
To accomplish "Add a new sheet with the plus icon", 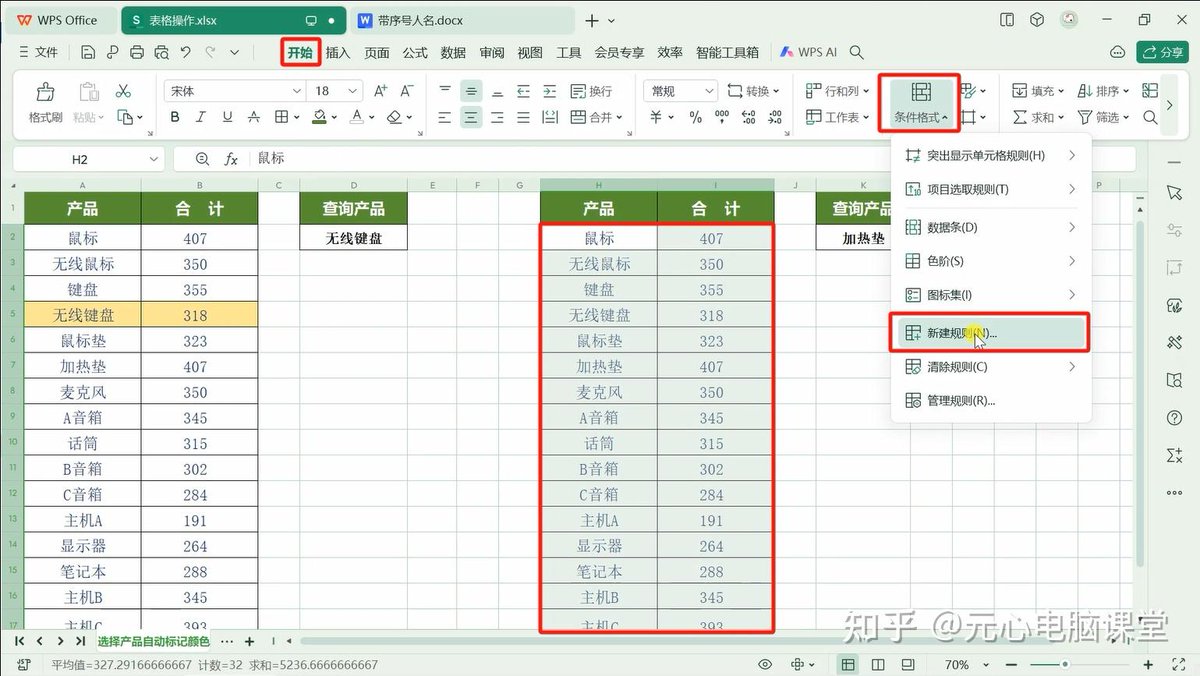I will point(250,641).
